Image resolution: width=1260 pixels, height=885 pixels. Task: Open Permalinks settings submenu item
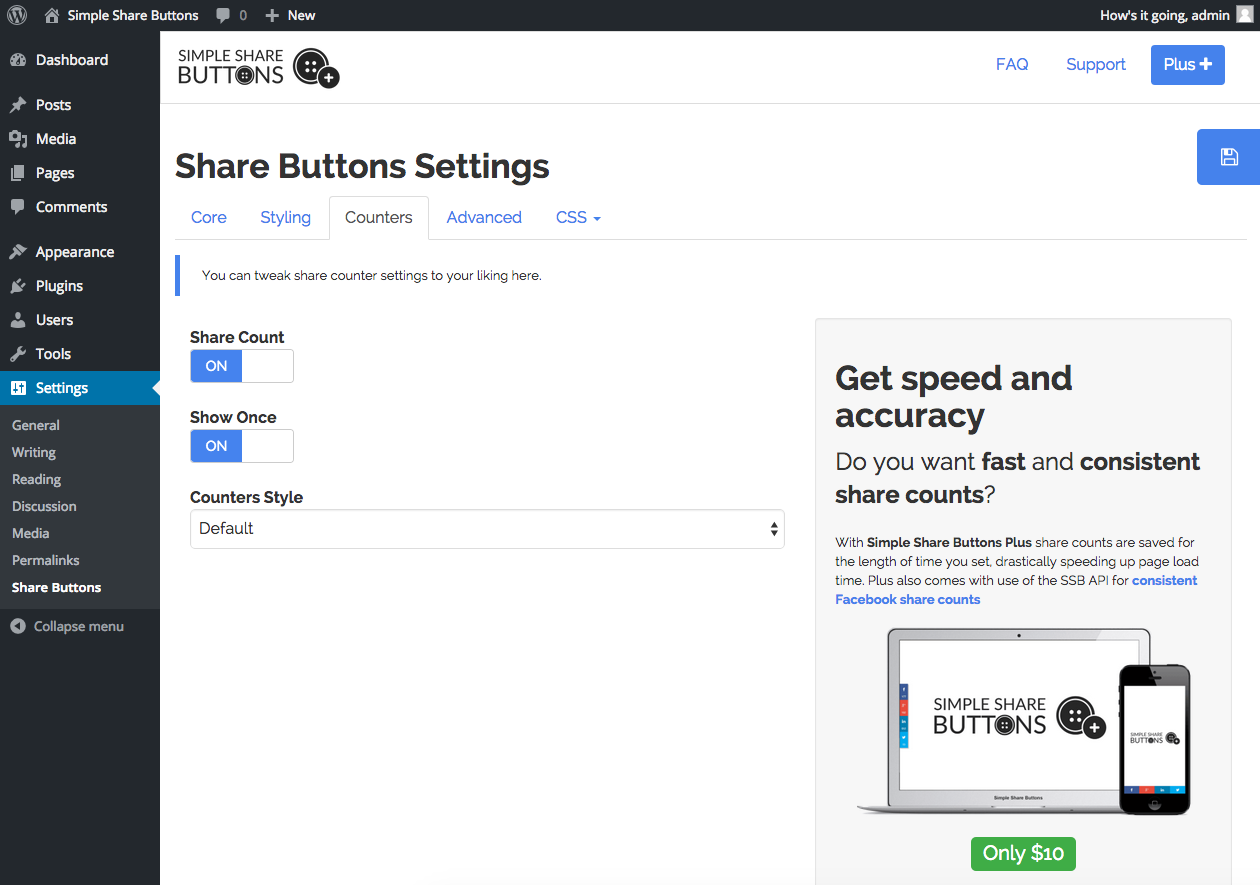point(46,560)
